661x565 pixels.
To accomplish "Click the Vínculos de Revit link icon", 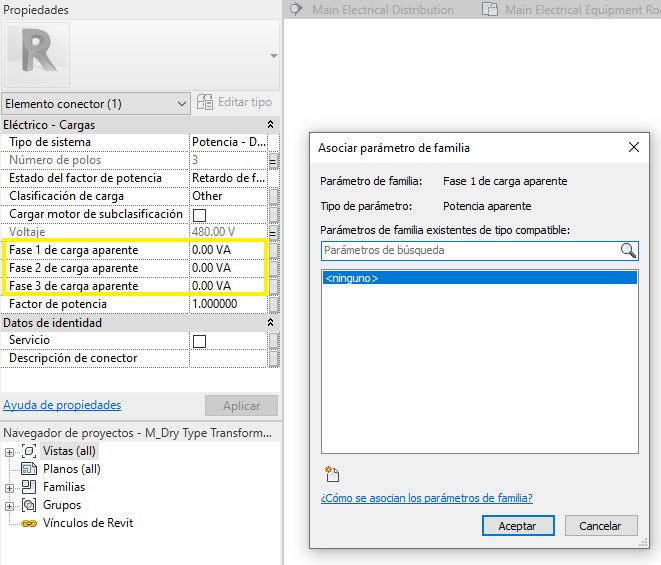I will click(29, 523).
